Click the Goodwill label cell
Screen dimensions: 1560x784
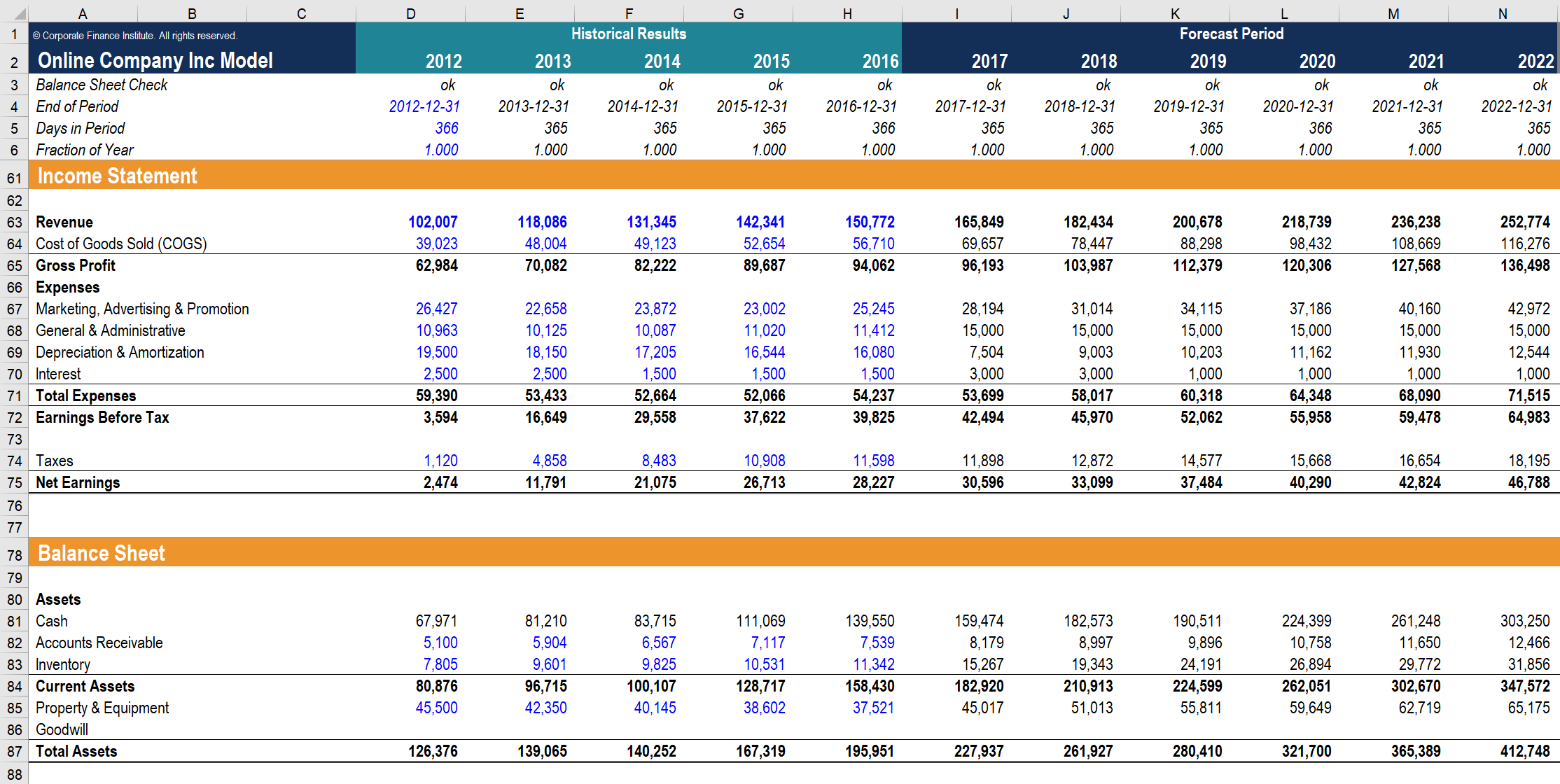62,729
